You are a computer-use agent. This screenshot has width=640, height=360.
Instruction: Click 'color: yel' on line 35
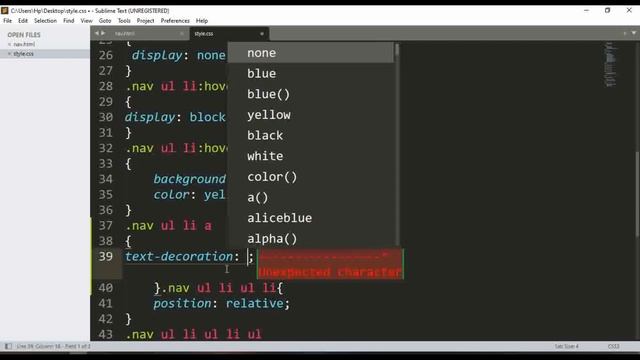pyautogui.click(x=189, y=195)
